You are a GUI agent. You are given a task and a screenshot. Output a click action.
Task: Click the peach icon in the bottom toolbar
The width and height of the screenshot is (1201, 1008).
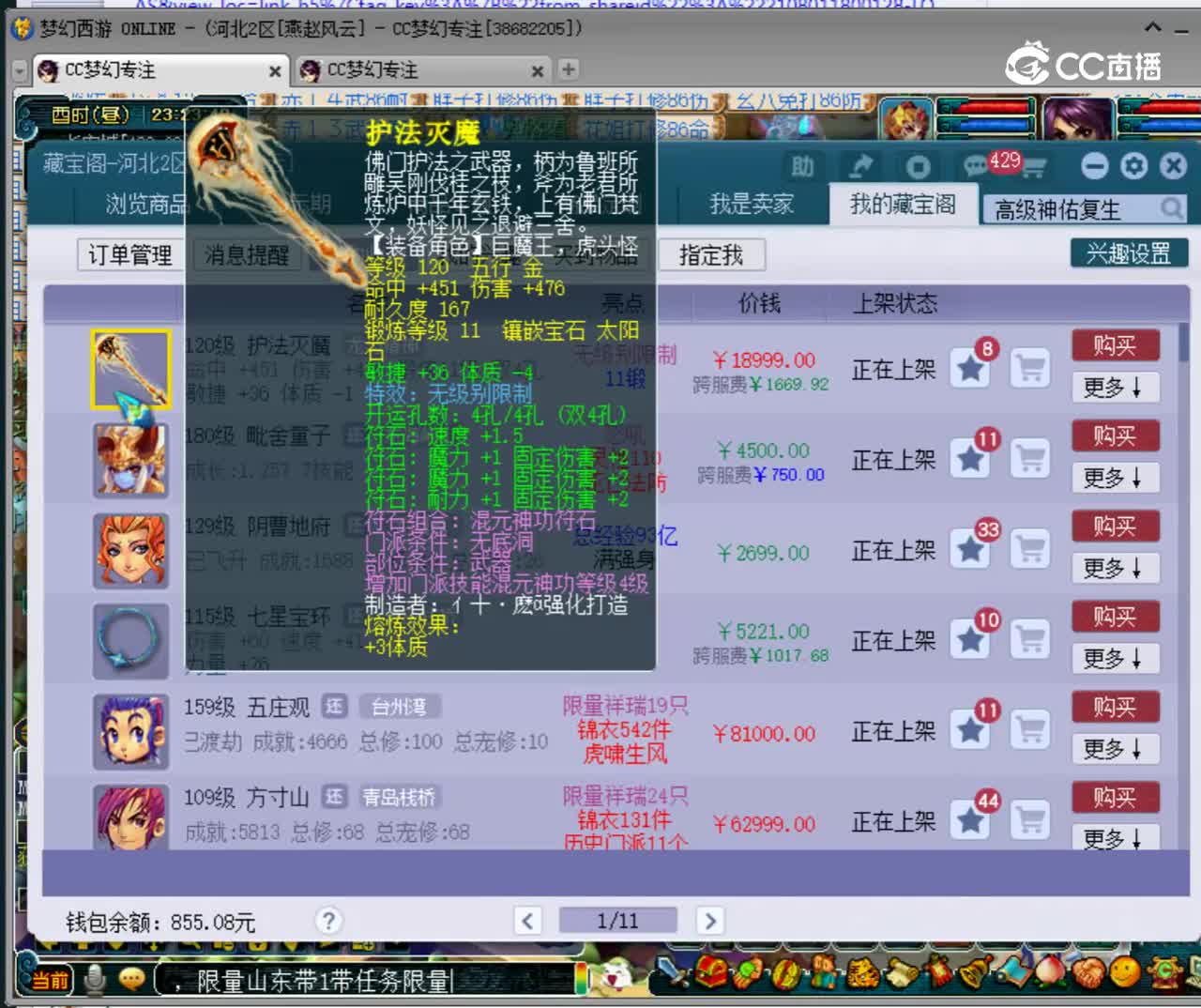[x=1051, y=973]
